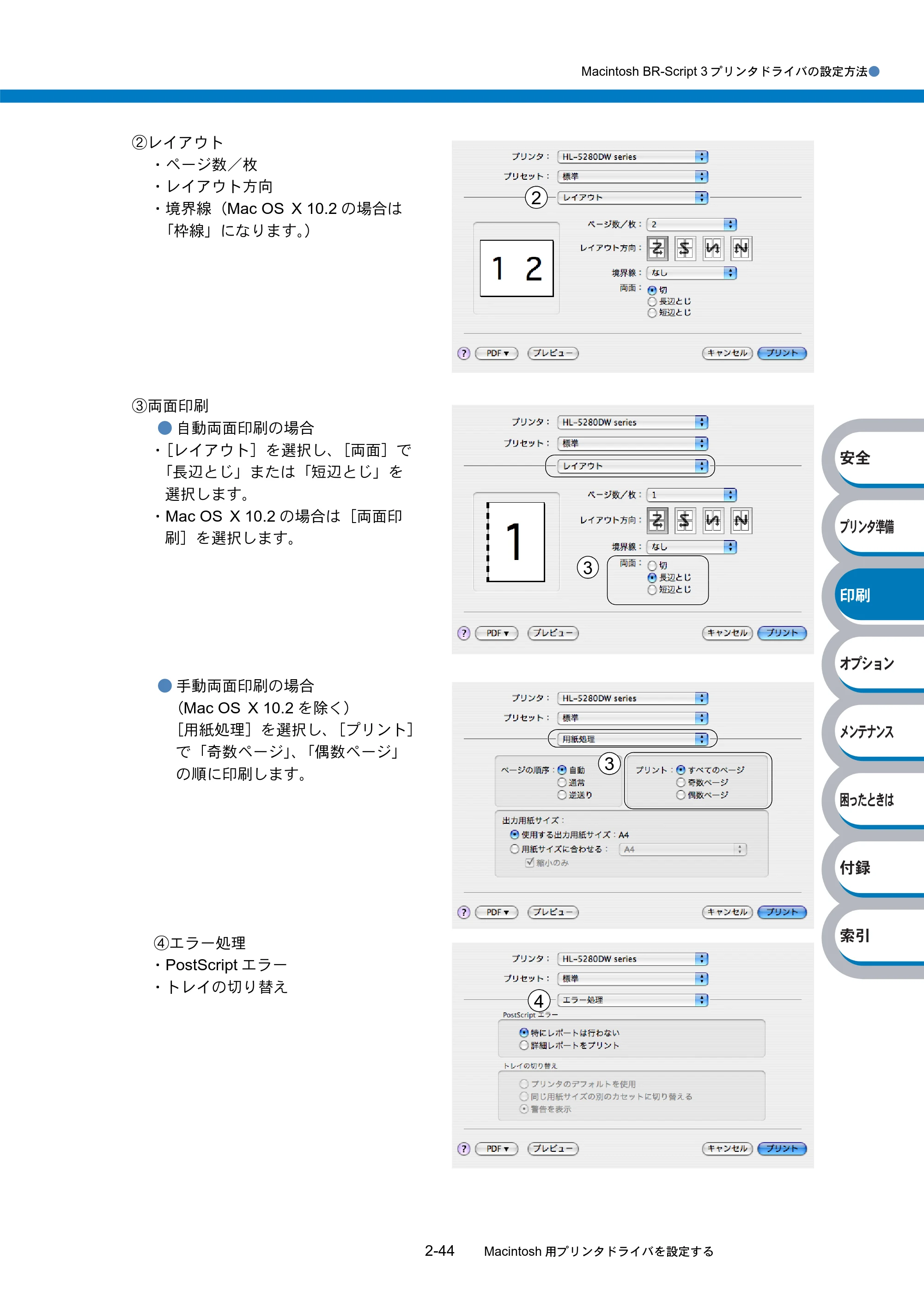Image resolution: width=924 pixels, height=1308 pixels.
Task: Select 長辺とじ in the 1-page-per-sheet dialog
Action: coord(652,578)
